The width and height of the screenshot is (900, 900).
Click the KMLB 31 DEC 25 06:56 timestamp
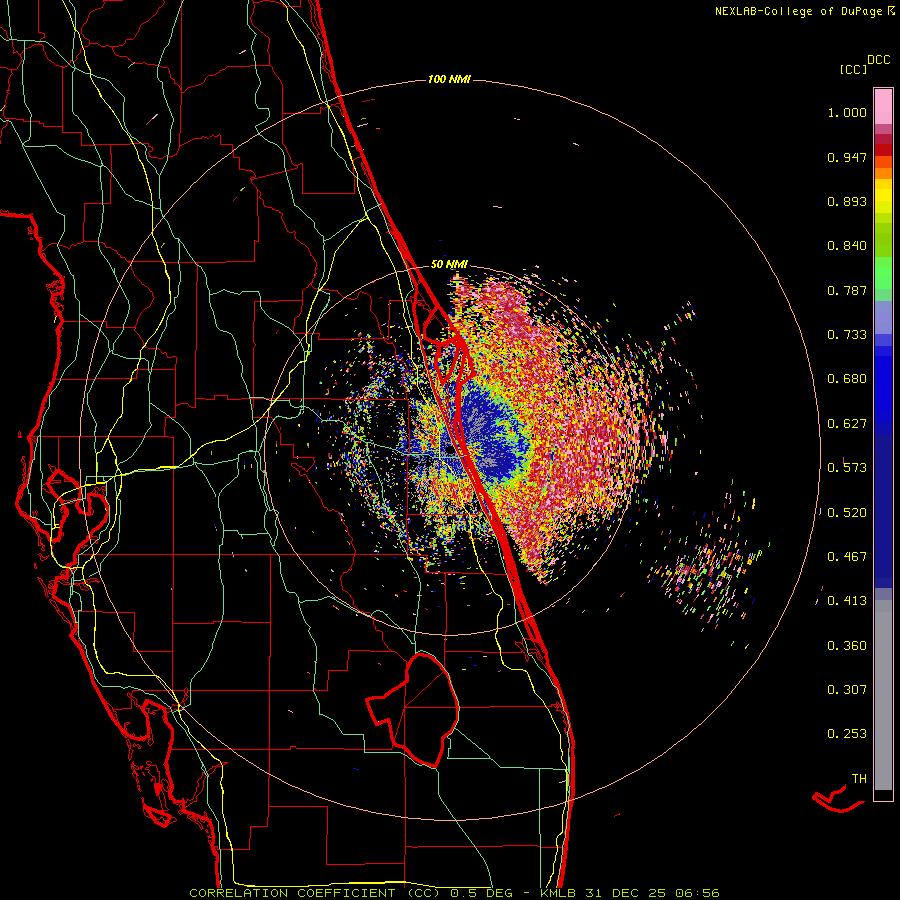[x=630, y=893]
